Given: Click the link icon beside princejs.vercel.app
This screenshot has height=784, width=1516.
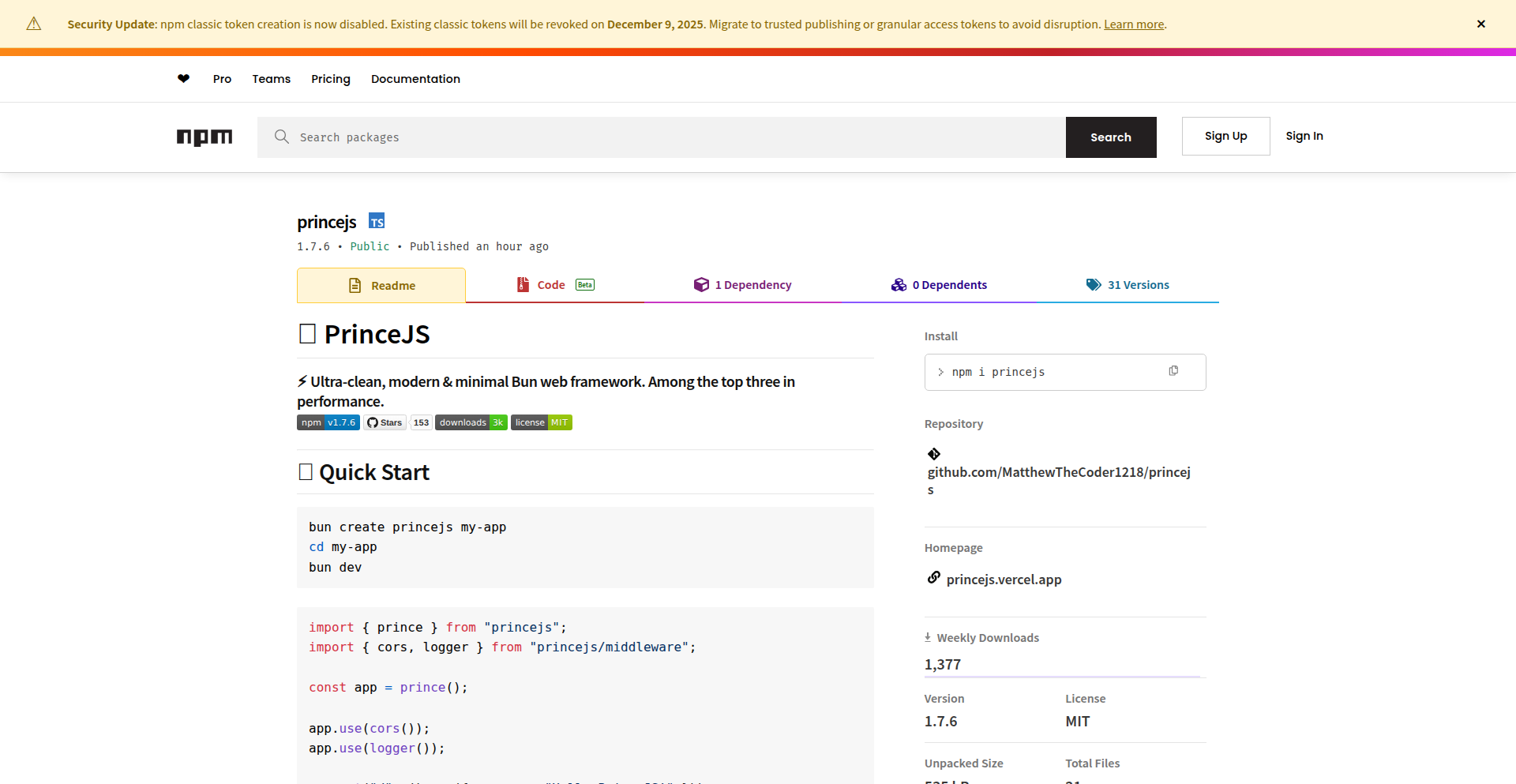Looking at the screenshot, I should [x=934, y=577].
